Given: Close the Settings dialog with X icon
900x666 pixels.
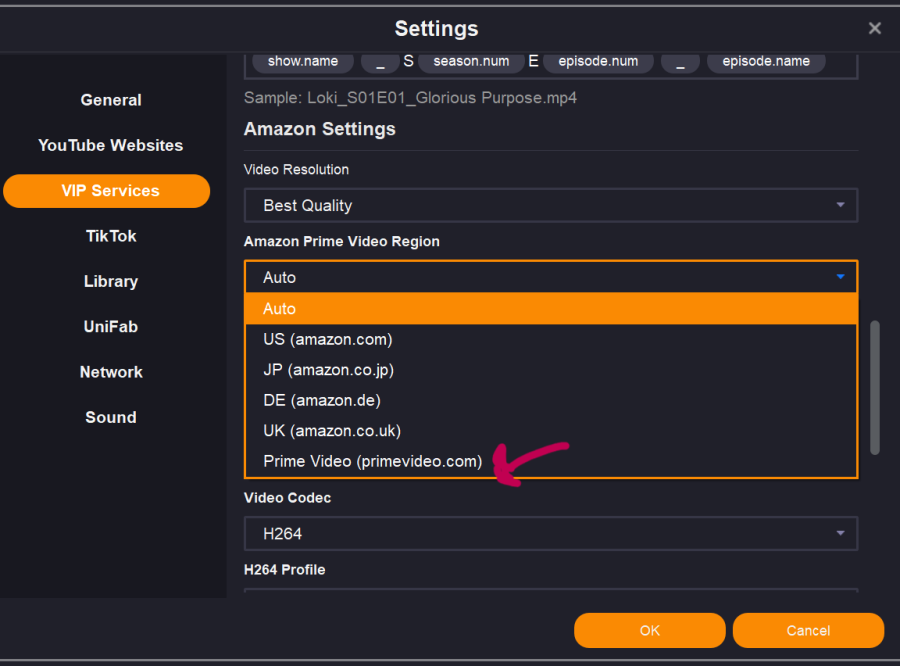Looking at the screenshot, I should tap(875, 28).
